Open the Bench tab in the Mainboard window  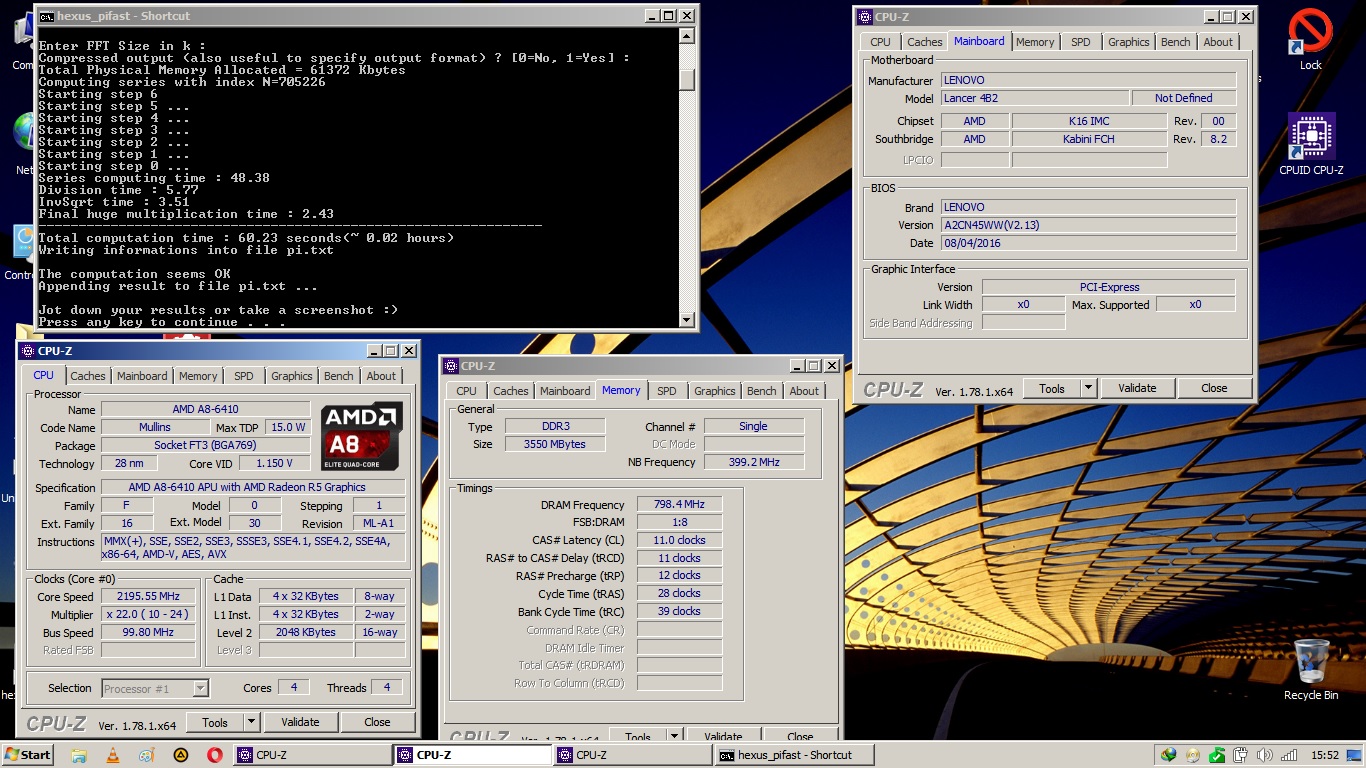pos(1175,42)
